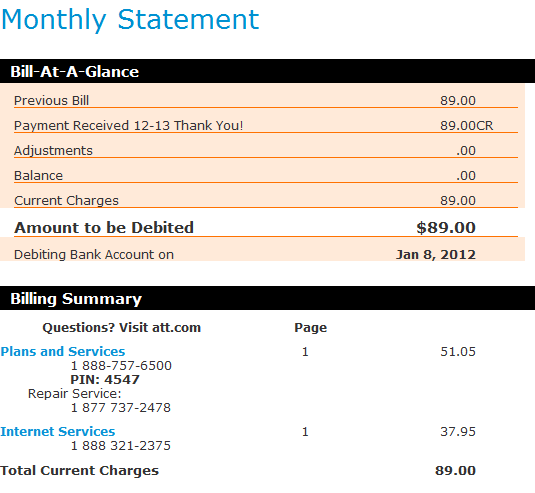Click the Balance label
Screen dimensions: 535x493
pos(39,176)
